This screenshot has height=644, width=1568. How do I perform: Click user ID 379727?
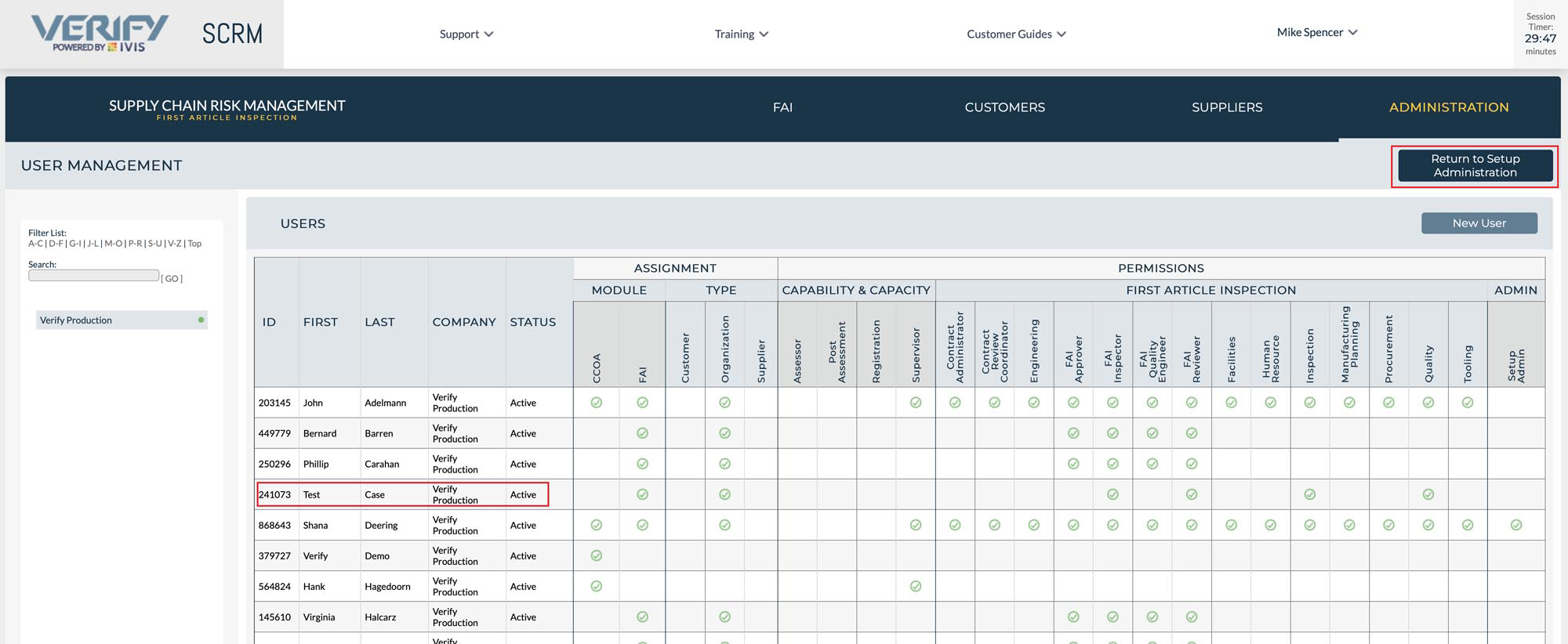[274, 555]
